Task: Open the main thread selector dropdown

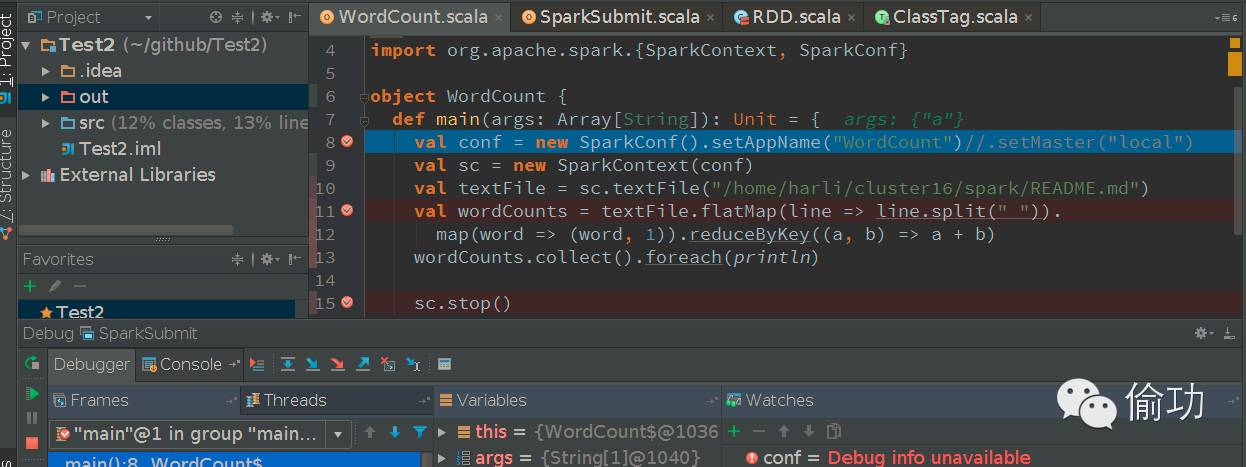Action: point(340,434)
